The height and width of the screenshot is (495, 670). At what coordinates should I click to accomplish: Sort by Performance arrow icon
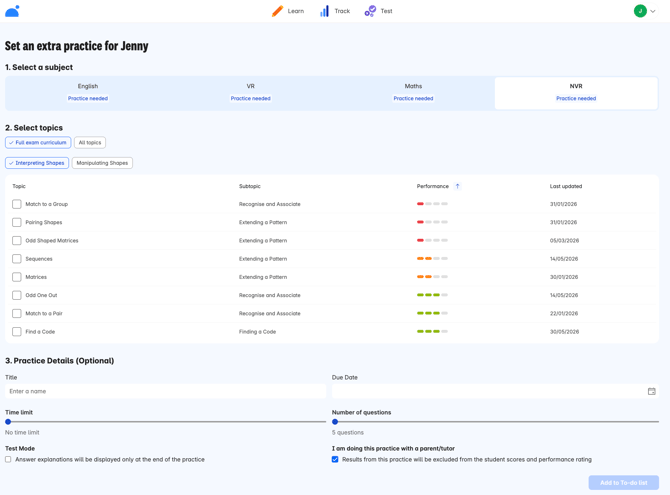(x=457, y=186)
